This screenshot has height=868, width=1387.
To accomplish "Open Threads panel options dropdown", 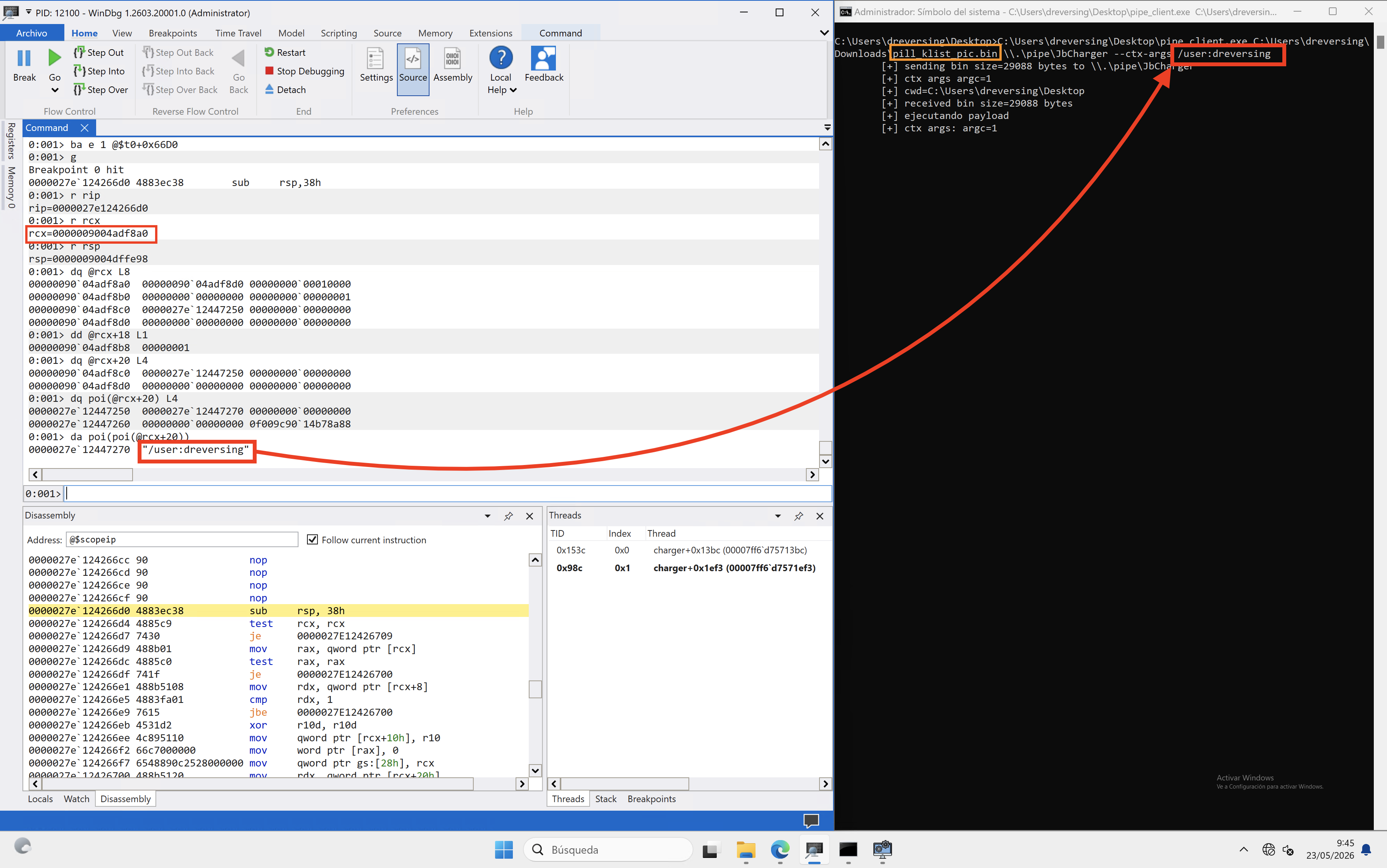I will click(x=778, y=515).
